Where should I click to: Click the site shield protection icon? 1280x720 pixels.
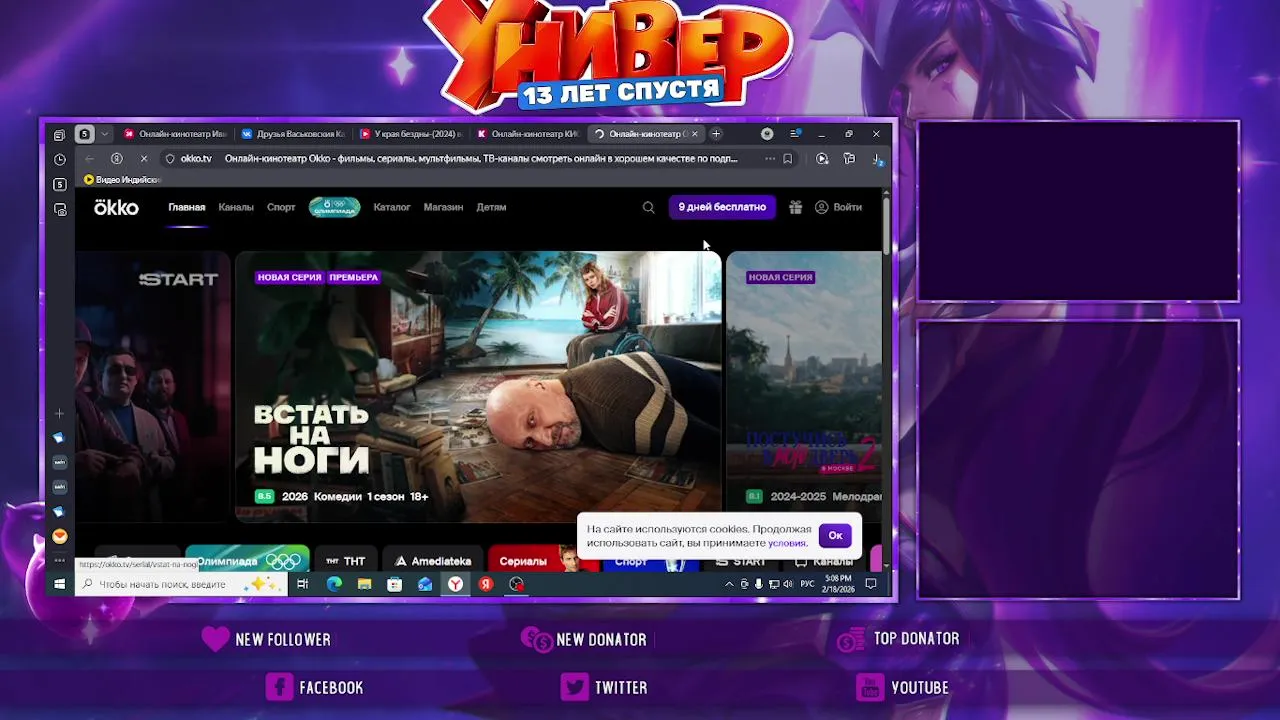tap(169, 158)
